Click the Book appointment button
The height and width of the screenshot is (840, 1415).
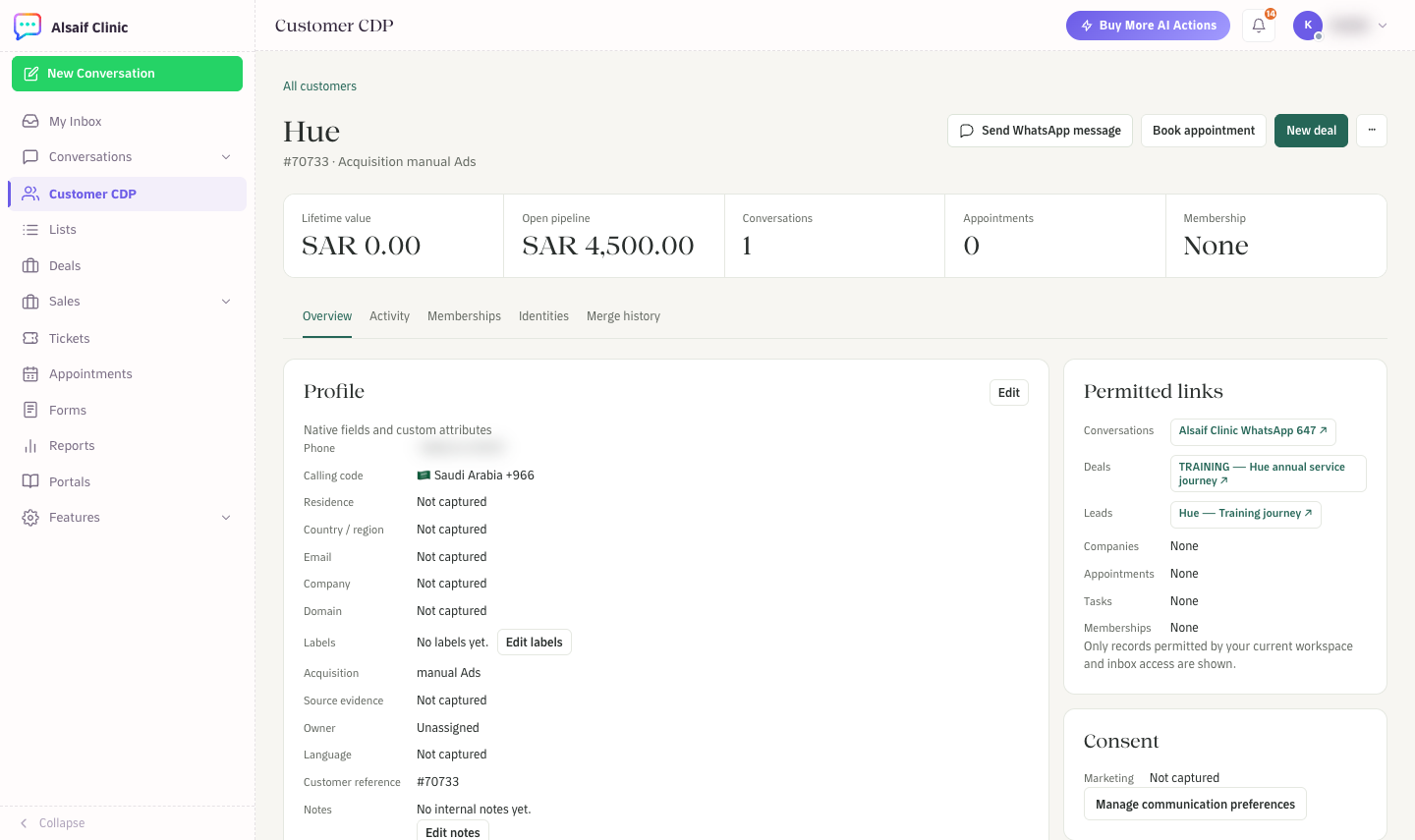tap(1204, 131)
